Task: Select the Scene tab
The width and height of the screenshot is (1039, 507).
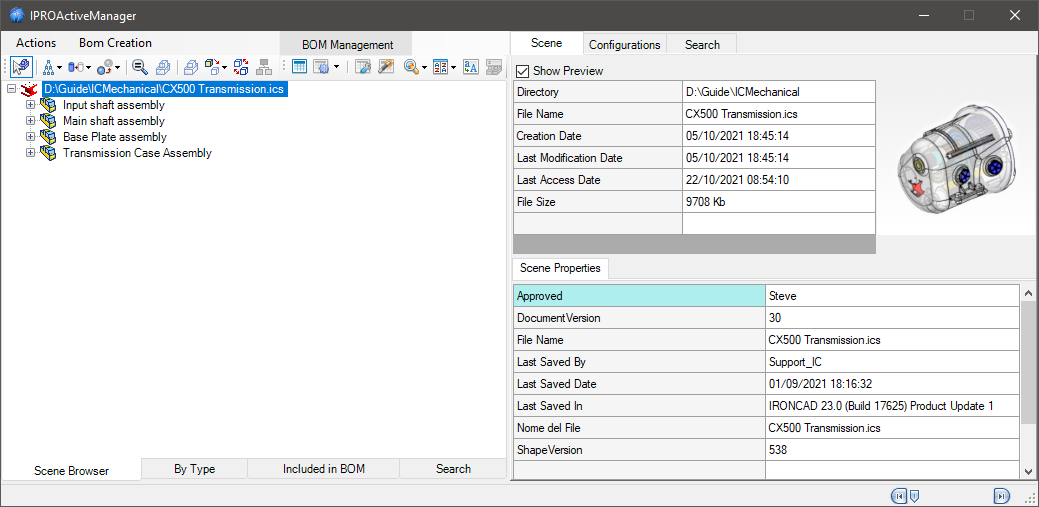Action: (x=547, y=43)
